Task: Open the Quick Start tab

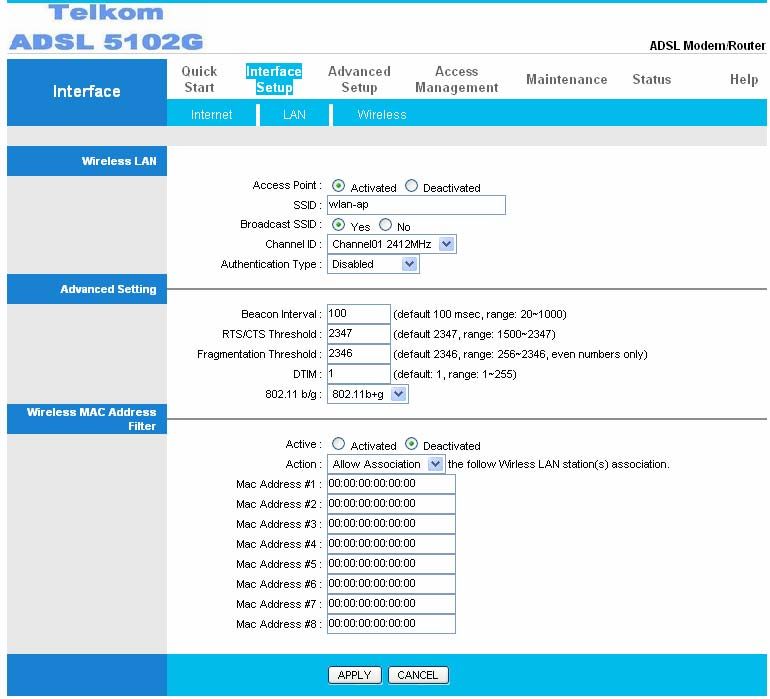Action: pos(199,80)
